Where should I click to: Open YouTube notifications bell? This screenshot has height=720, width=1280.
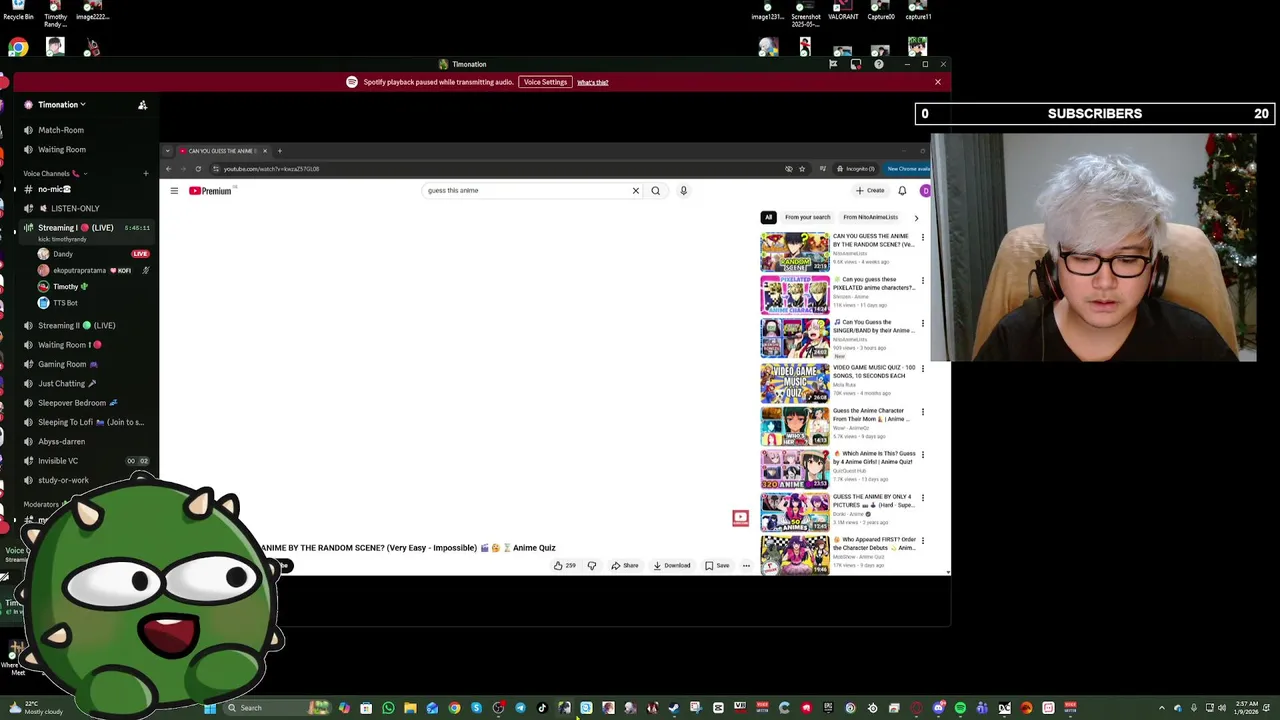click(902, 190)
